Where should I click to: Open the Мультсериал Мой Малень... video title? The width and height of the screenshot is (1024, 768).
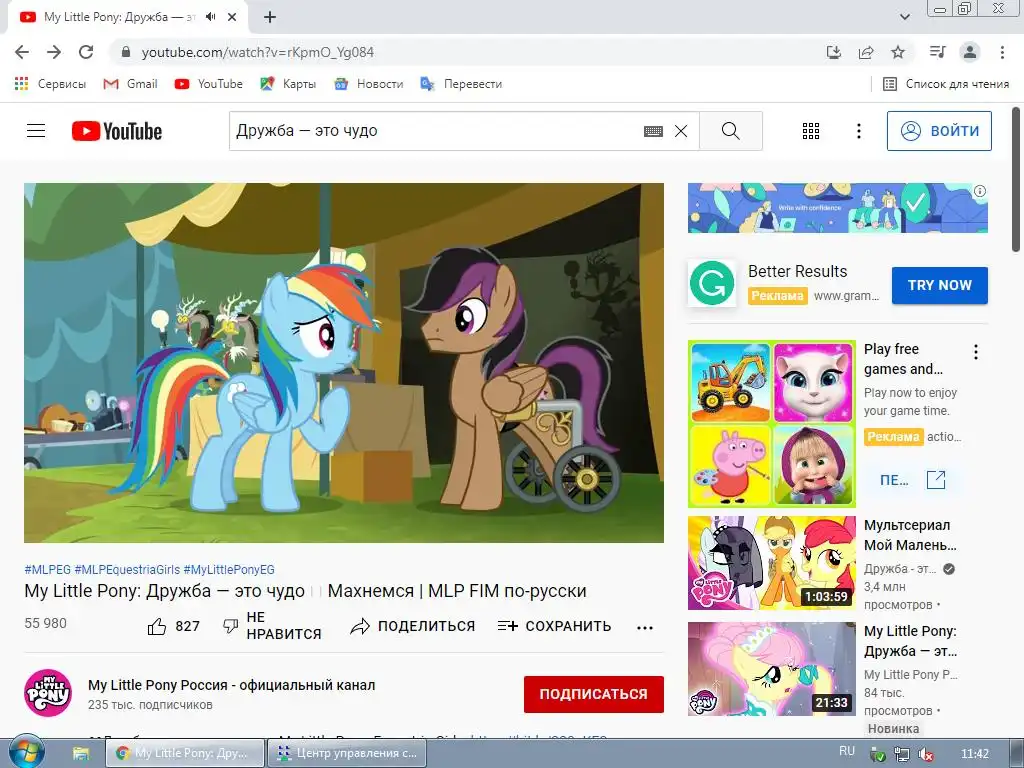coord(910,535)
